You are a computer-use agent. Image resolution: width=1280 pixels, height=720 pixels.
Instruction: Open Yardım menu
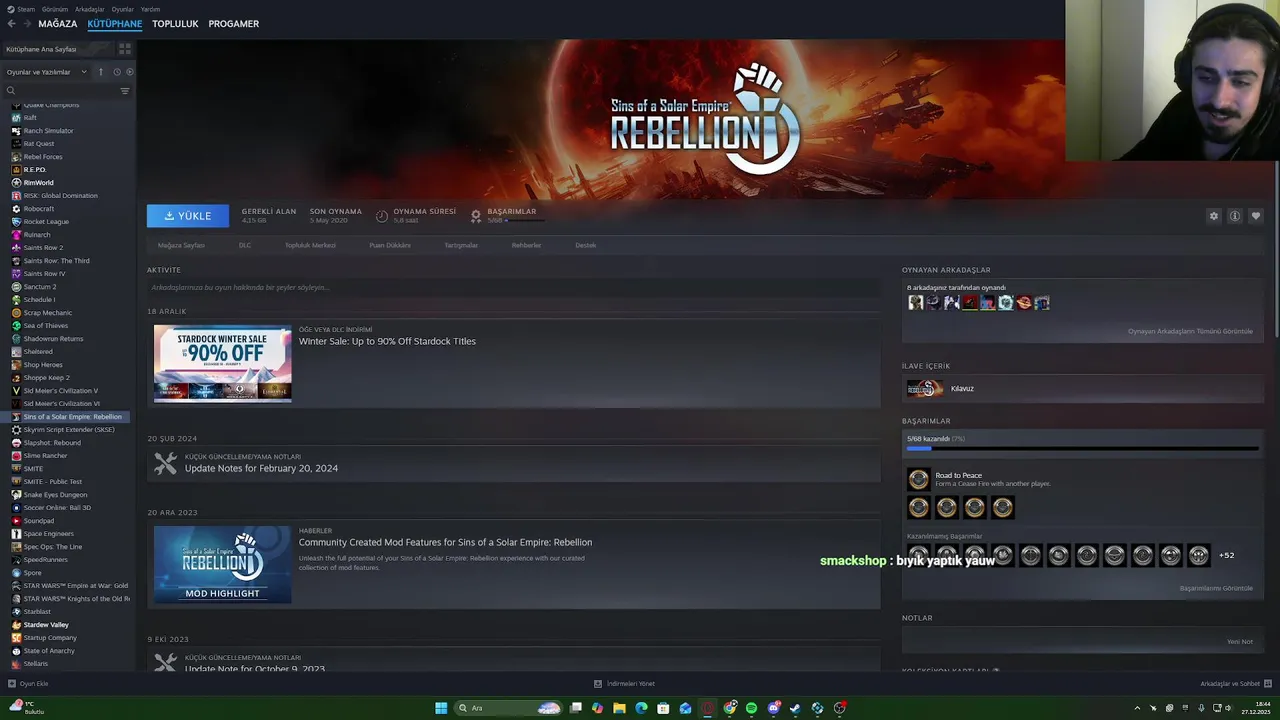pos(150,9)
